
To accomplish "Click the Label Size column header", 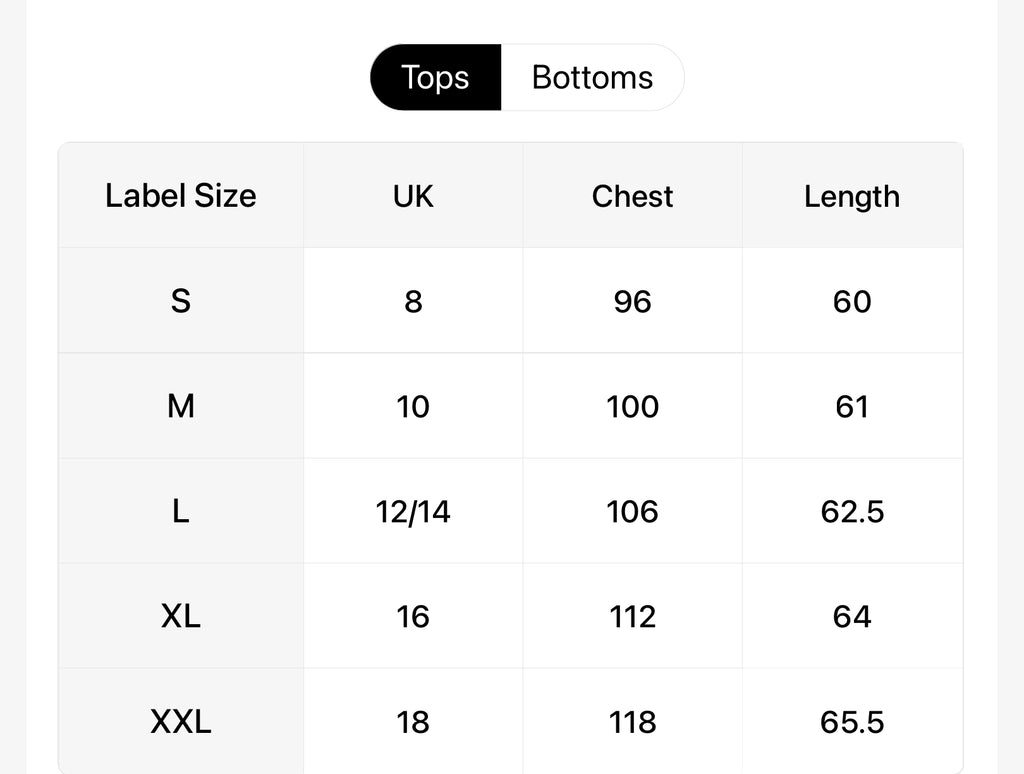I will pos(181,195).
